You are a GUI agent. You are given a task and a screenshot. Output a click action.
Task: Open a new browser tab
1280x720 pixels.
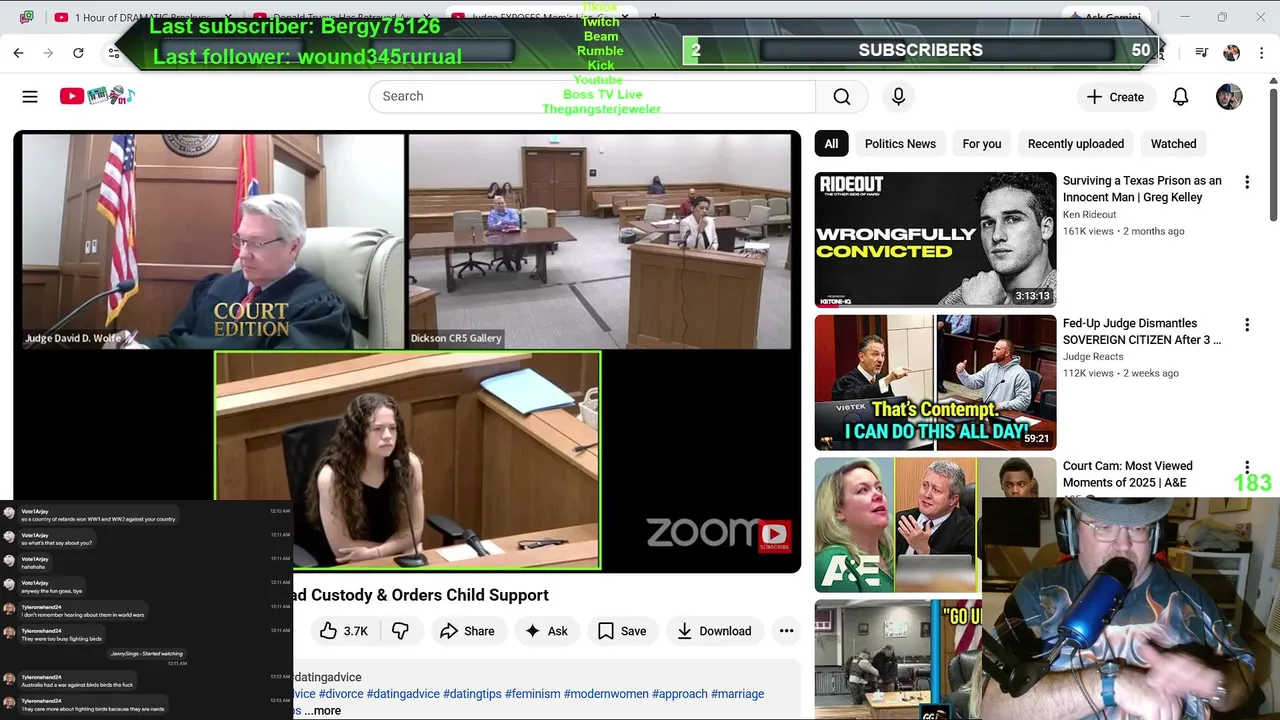[x=655, y=17]
